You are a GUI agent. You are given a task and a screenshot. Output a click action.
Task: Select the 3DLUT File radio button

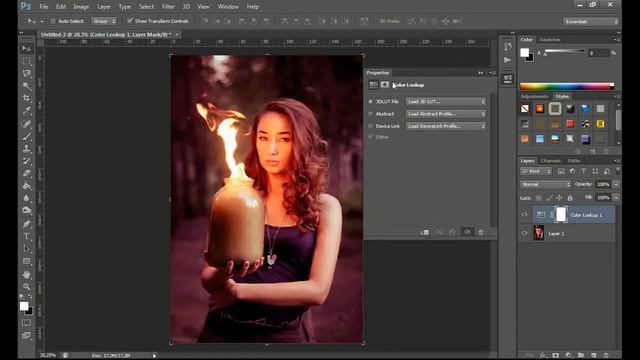371,102
